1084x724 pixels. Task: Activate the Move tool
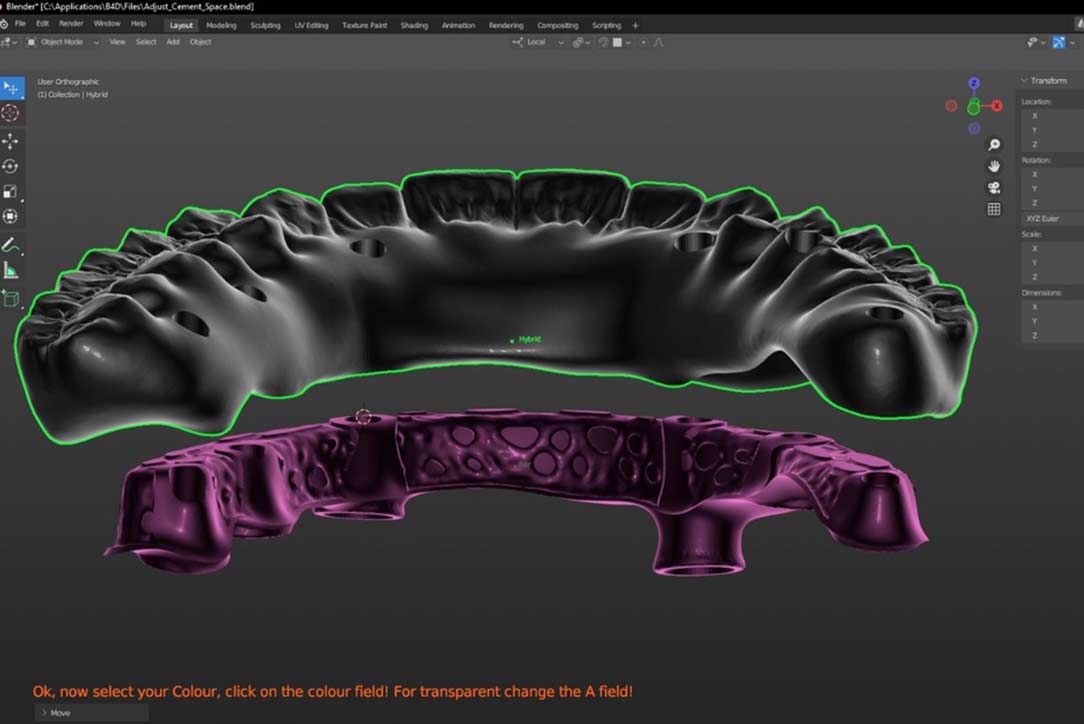[11, 141]
